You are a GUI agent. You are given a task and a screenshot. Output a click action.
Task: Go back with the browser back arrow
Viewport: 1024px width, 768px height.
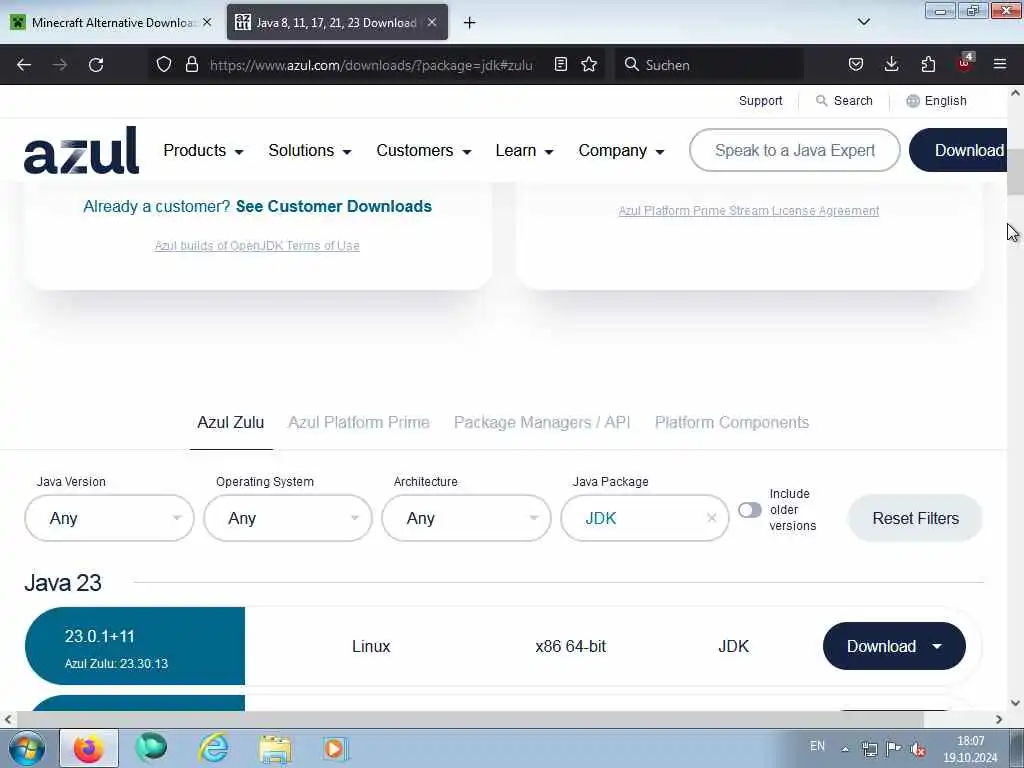(24, 65)
